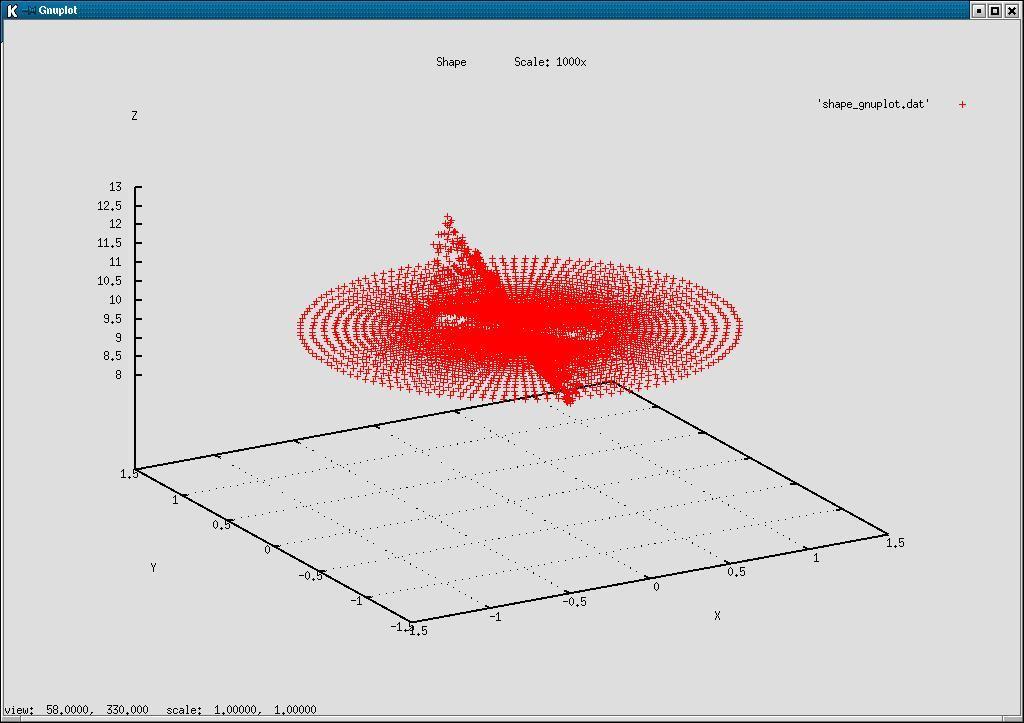Click the close X icon on the window frame
Screen dimensions: 1024x723
[1011, 10]
